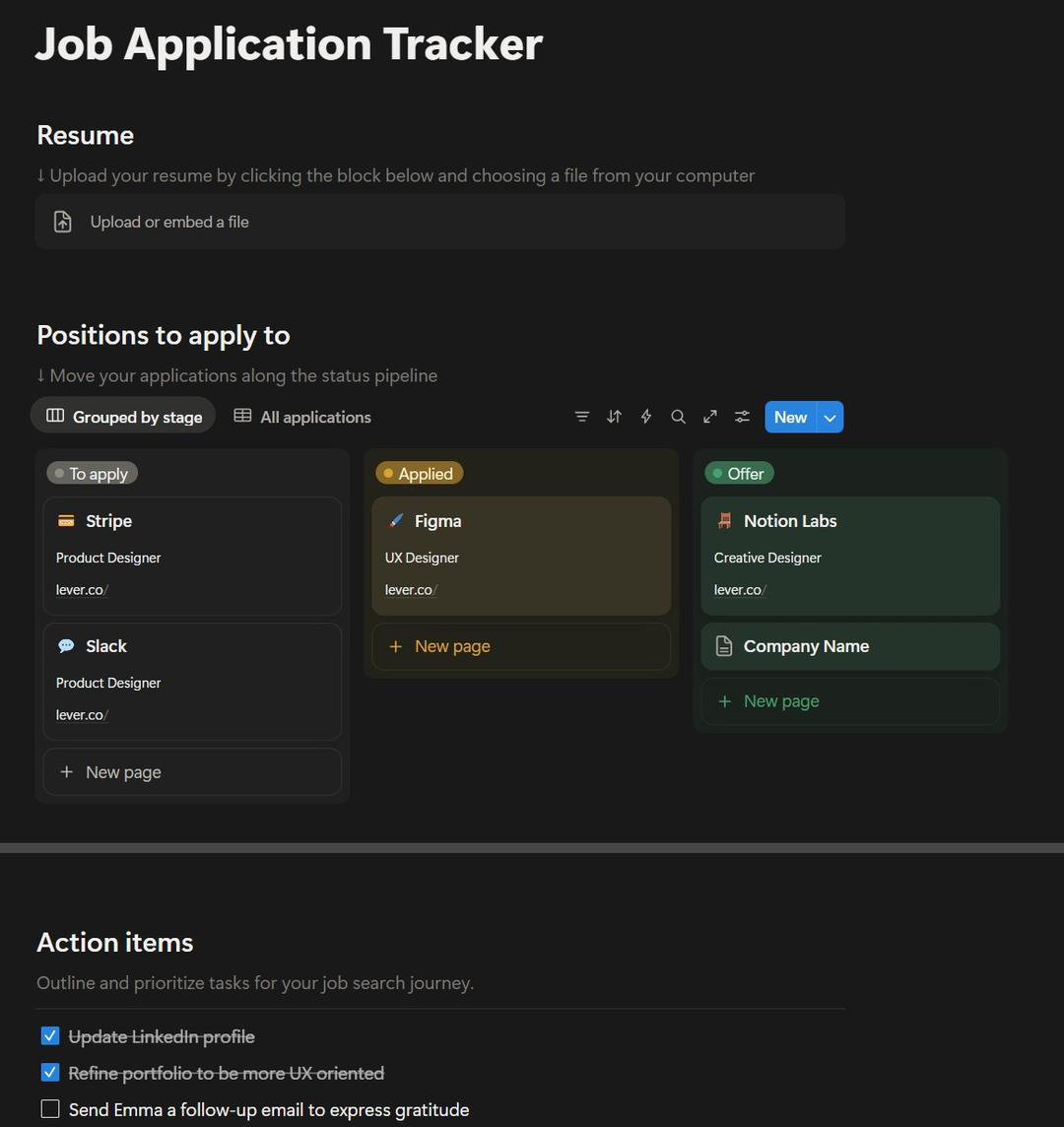Image resolution: width=1064 pixels, height=1127 pixels.
Task: Click the table icon on All applications
Action: [x=243, y=416]
